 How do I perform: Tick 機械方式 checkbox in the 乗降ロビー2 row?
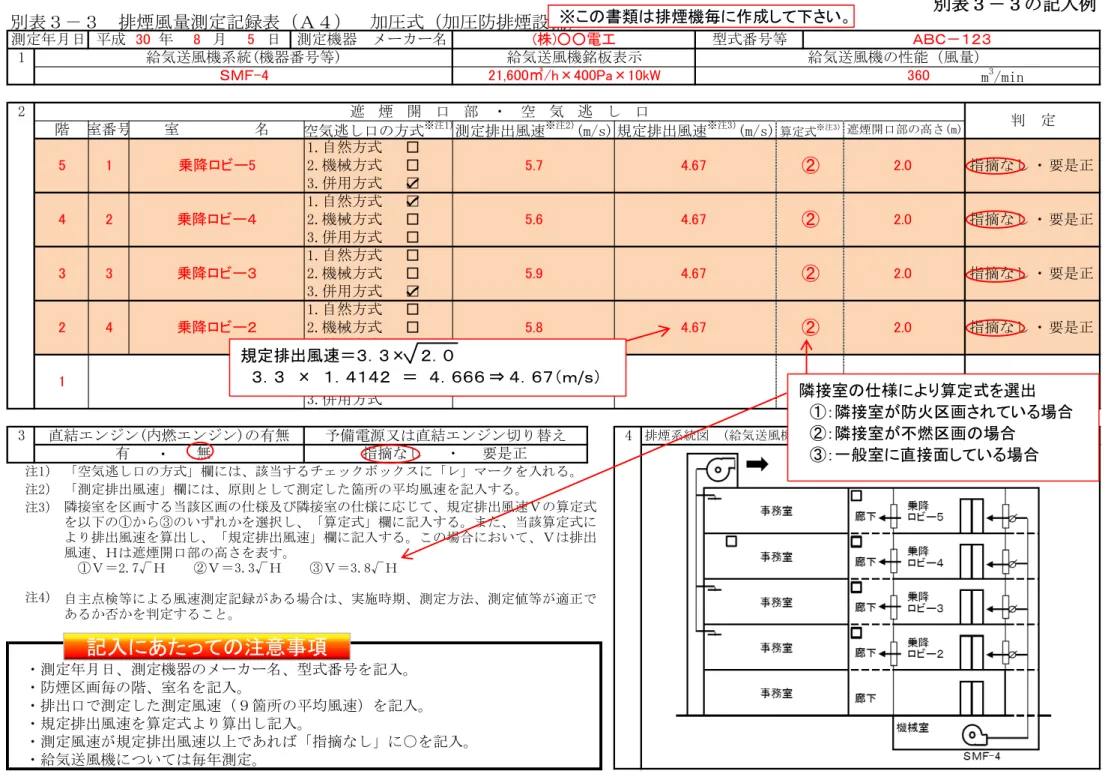pyautogui.click(x=412, y=327)
